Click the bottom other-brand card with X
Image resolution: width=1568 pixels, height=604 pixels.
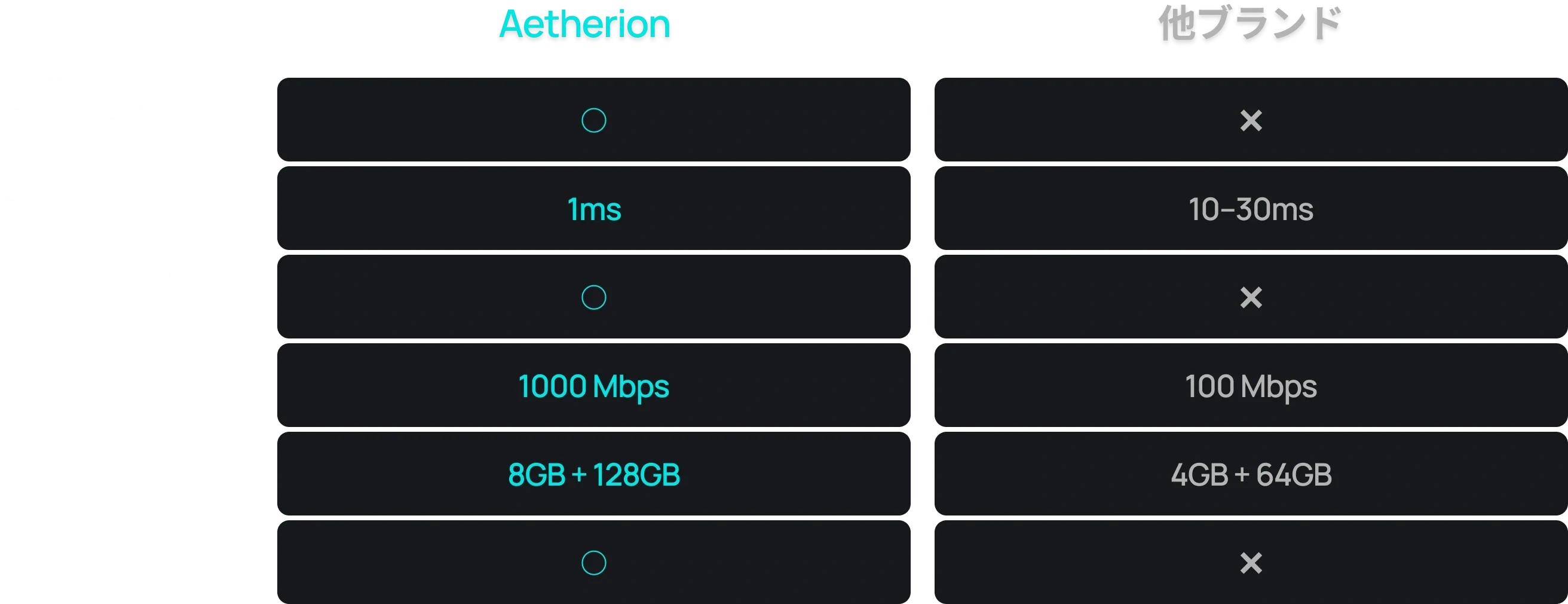pos(1251,562)
